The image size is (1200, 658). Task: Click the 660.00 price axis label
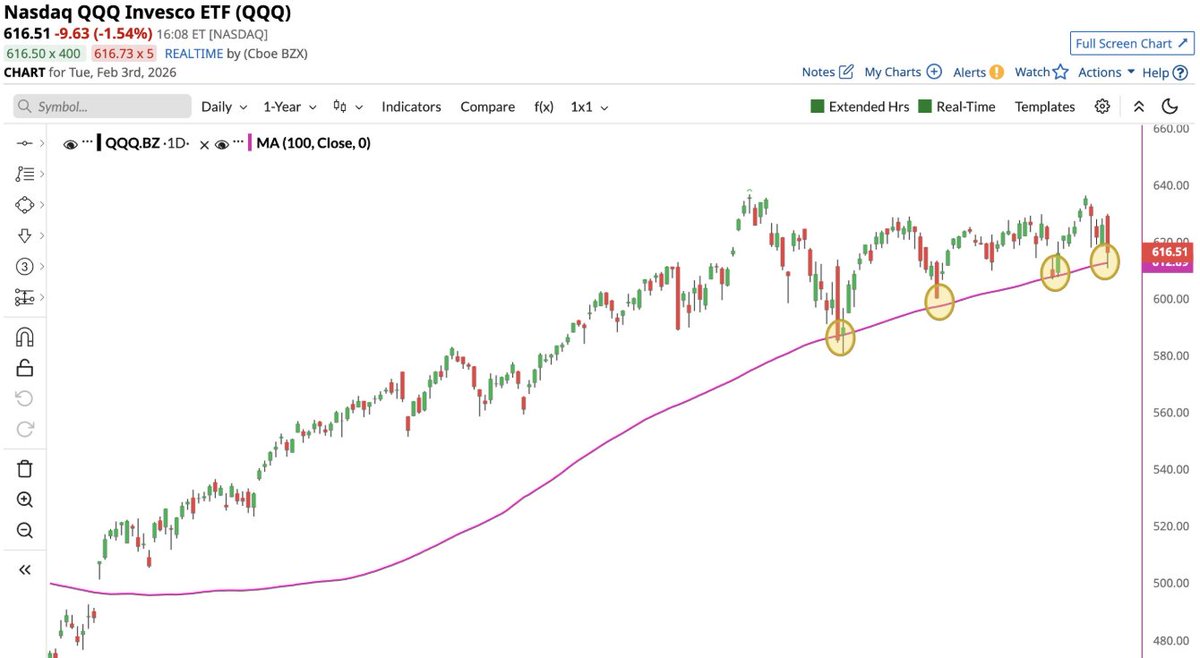pos(1170,129)
